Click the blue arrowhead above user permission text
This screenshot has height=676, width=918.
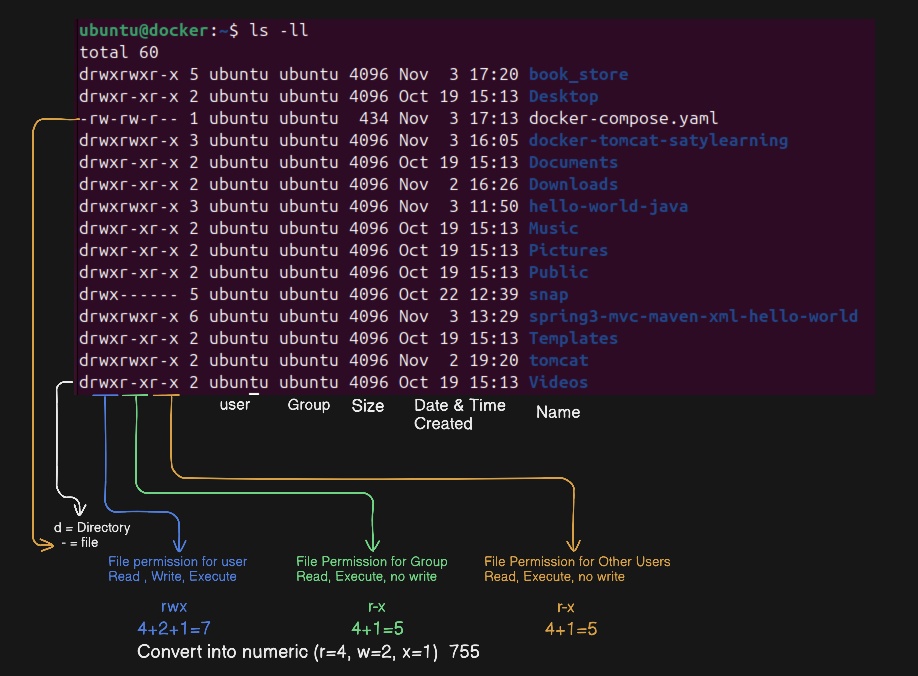click(x=180, y=545)
